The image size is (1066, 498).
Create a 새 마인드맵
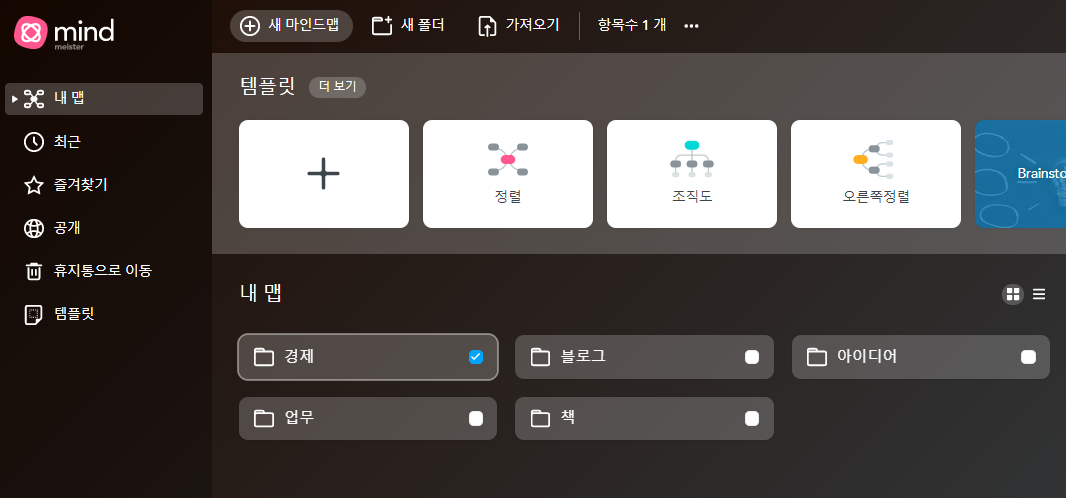pyautogui.click(x=291, y=26)
